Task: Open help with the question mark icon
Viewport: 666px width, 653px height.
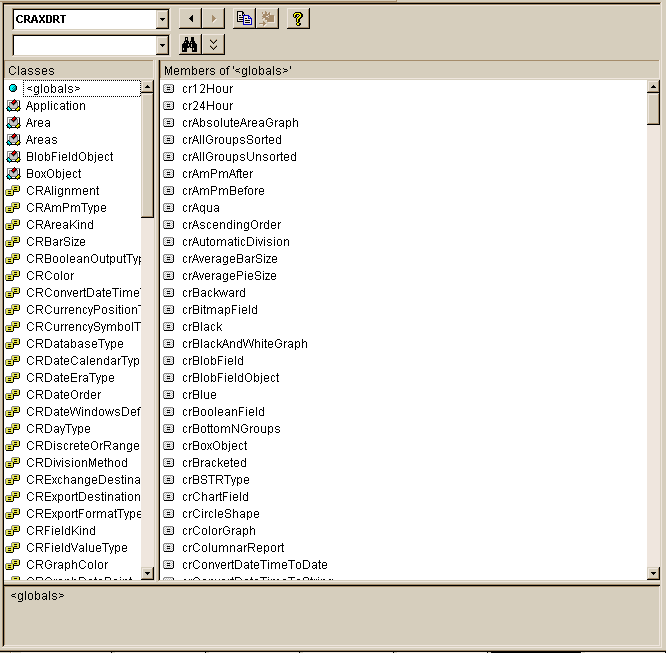Action: [298, 19]
